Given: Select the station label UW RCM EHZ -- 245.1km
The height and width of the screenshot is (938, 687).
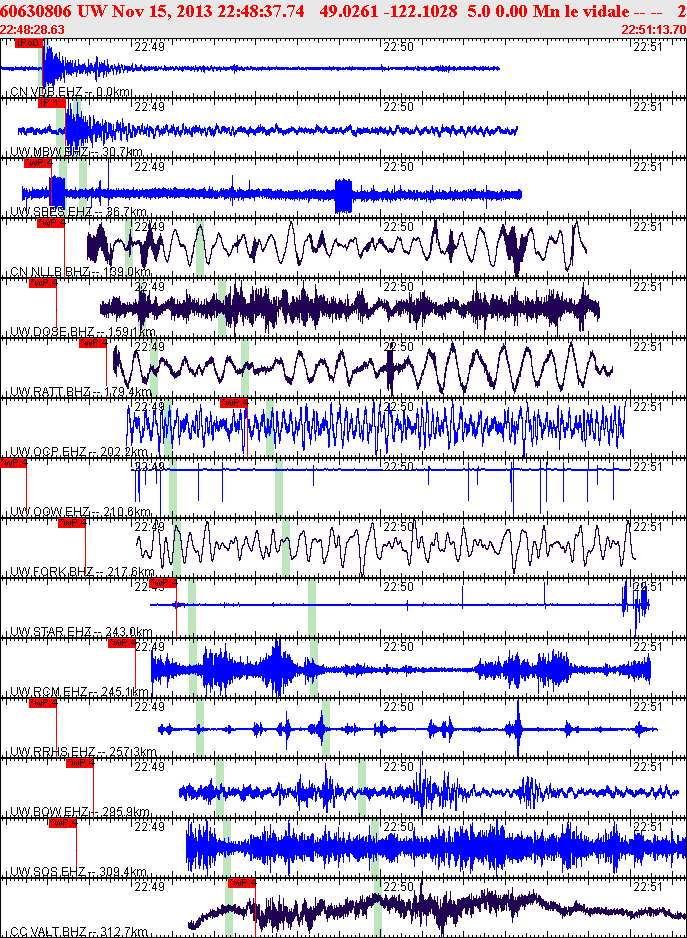Looking at the screenshot, I should (x=79, y=692).
